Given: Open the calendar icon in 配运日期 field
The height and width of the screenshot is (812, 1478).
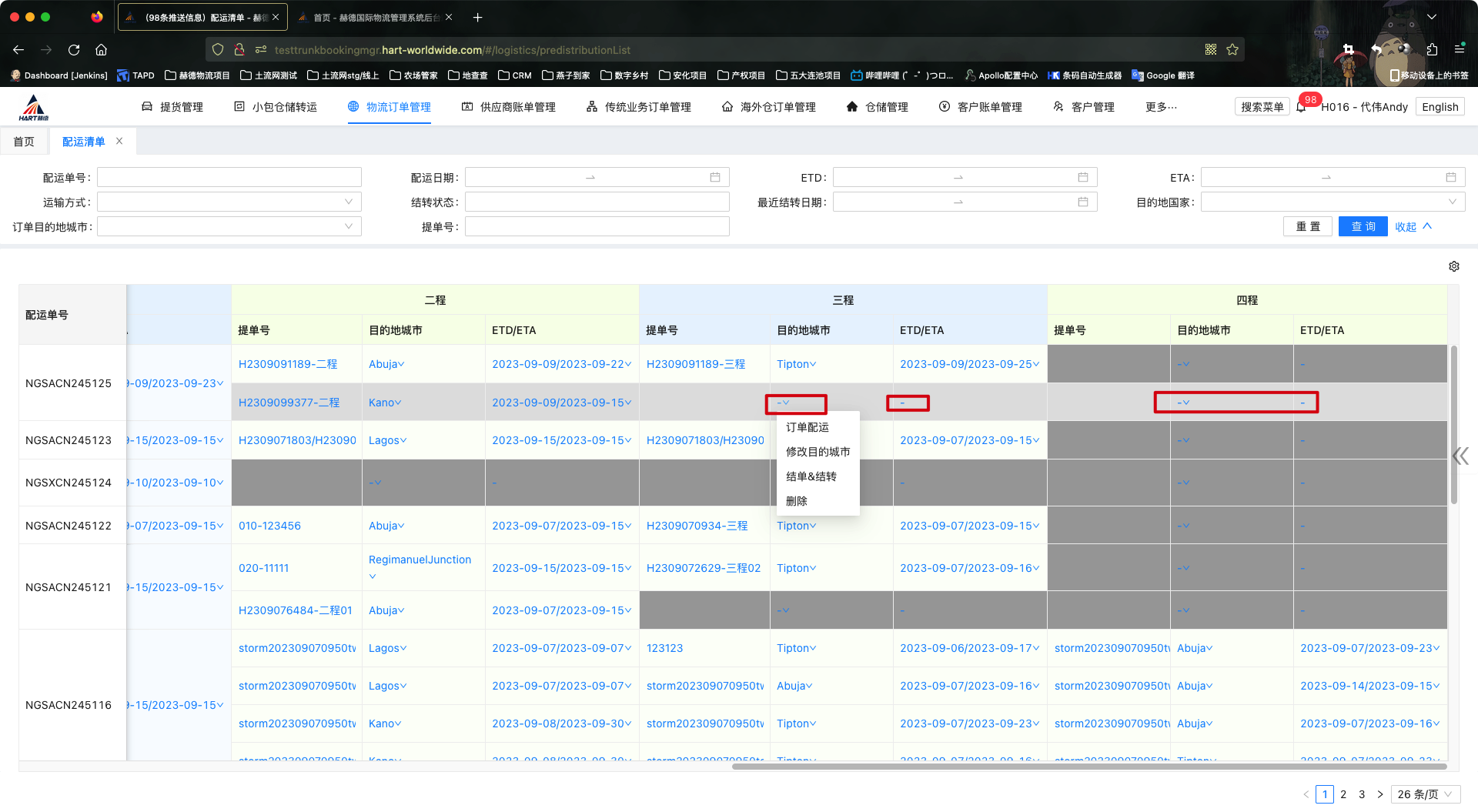Looking at the screenshot, I should (x=715, y=178).
